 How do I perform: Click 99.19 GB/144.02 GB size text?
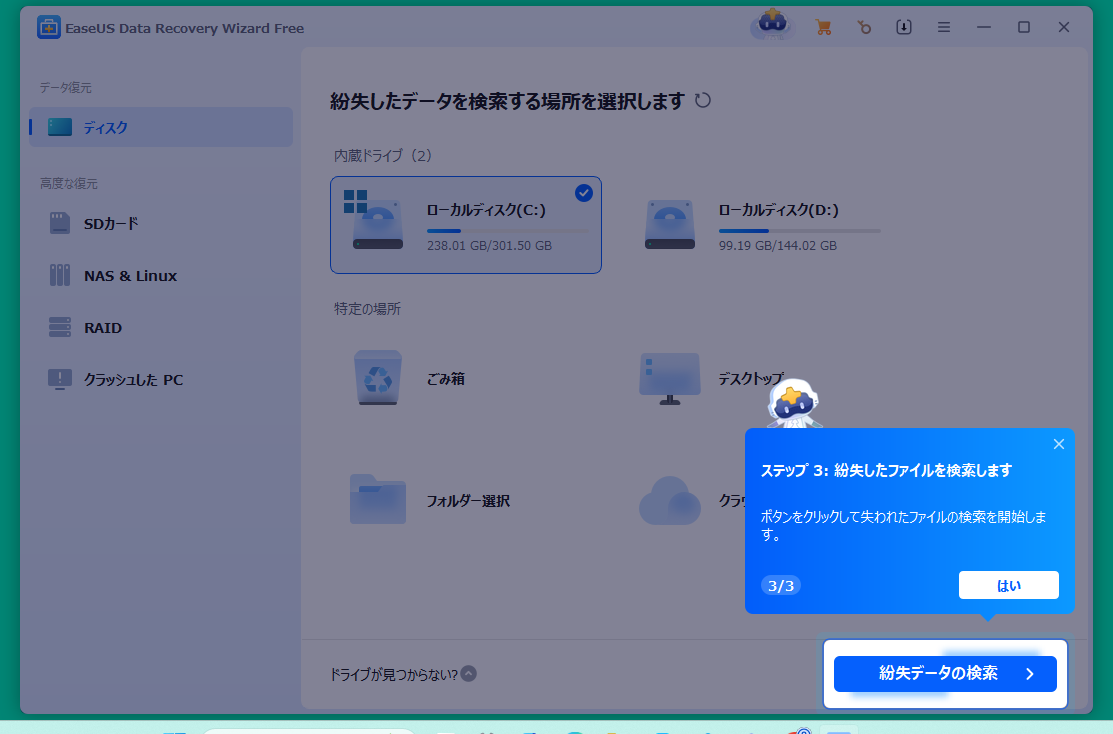coord(777,246)
